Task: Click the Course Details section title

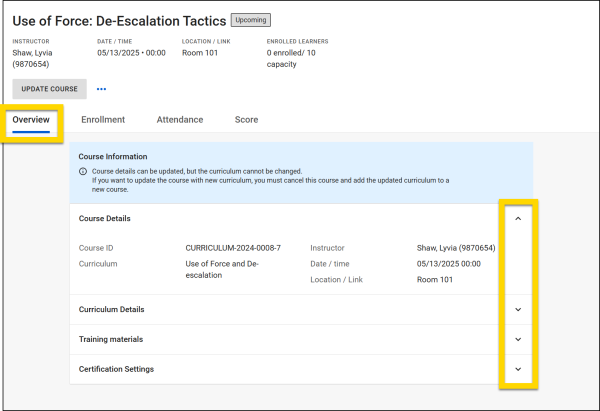Action: click(105, 218)
